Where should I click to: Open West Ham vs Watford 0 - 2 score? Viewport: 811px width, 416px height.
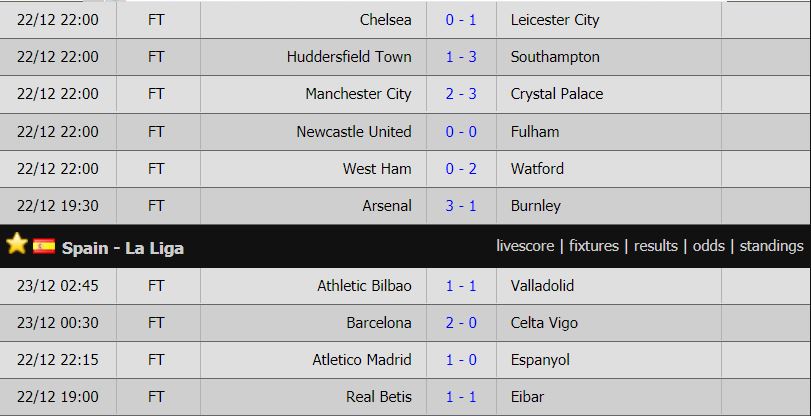[x=461, y=169]
